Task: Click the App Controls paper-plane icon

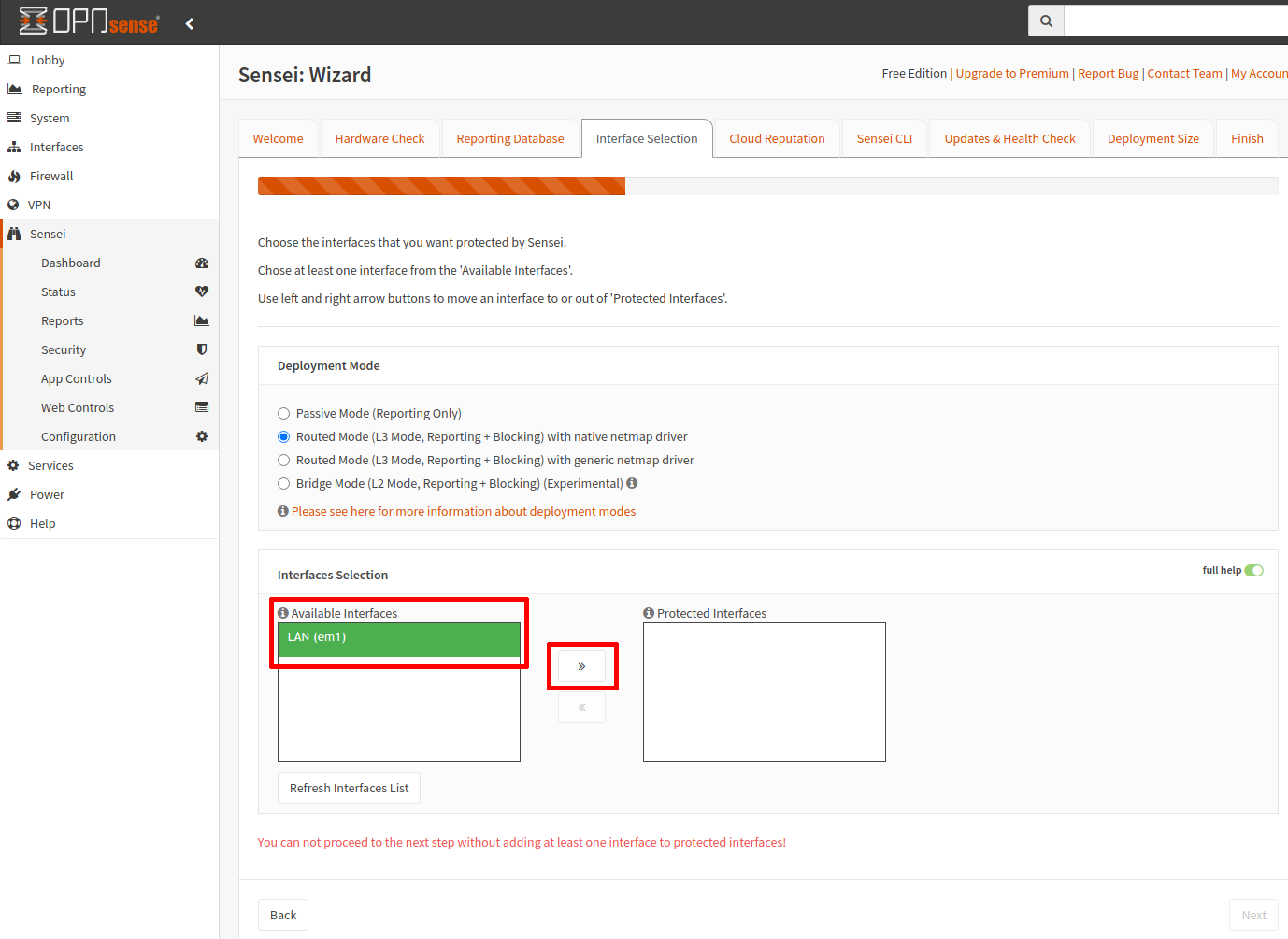Action: pos(202,378)
